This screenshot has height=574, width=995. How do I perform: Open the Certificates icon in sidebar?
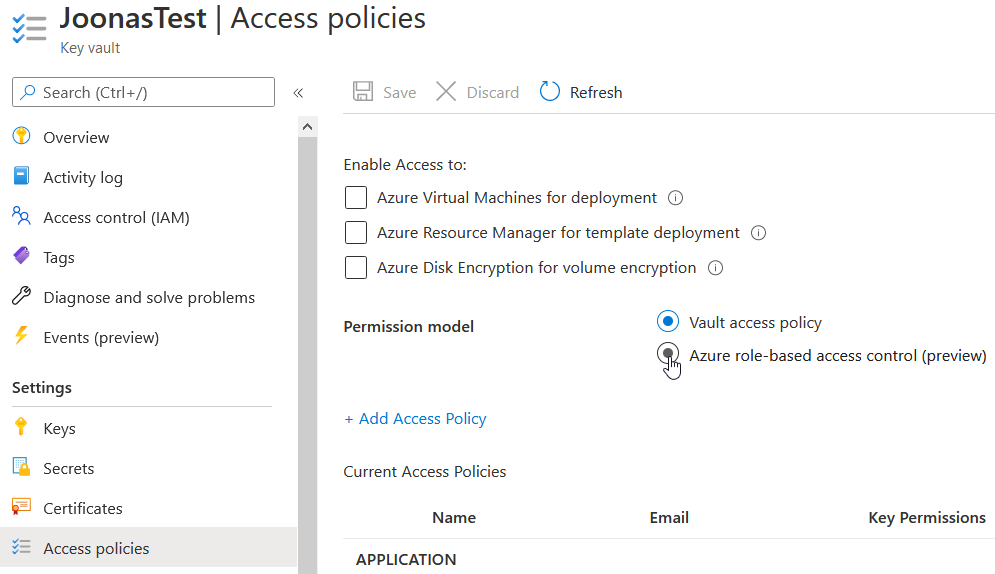click(x=21, y=508)
